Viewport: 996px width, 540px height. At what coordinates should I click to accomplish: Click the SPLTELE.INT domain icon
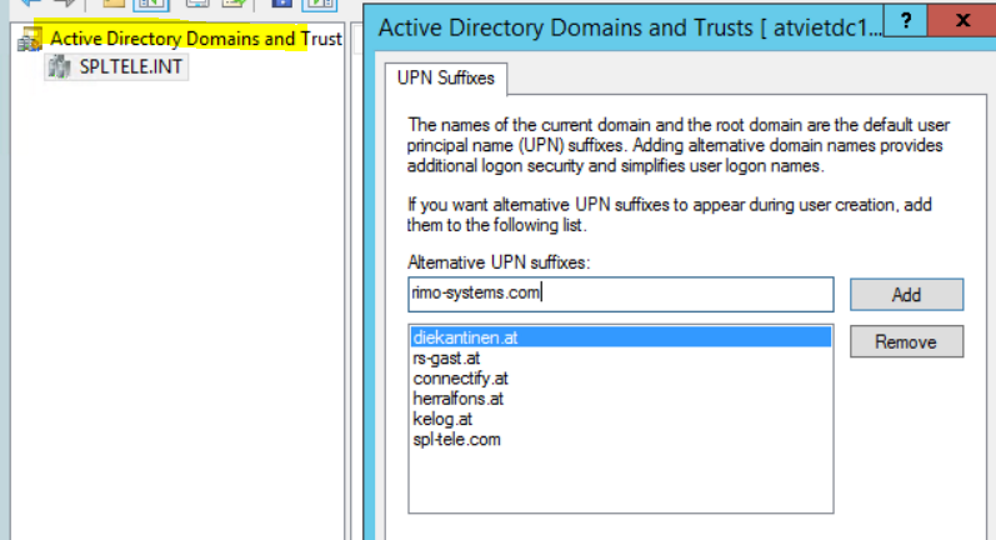[59, 67]
